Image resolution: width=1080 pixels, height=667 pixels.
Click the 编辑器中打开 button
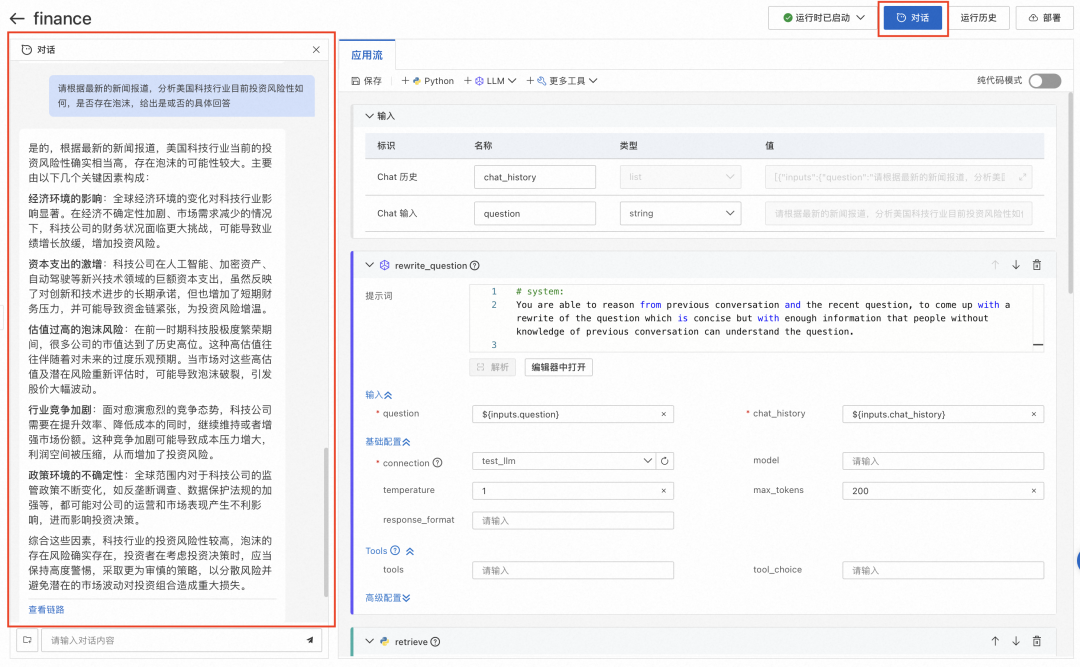click(x=556, y=366)
